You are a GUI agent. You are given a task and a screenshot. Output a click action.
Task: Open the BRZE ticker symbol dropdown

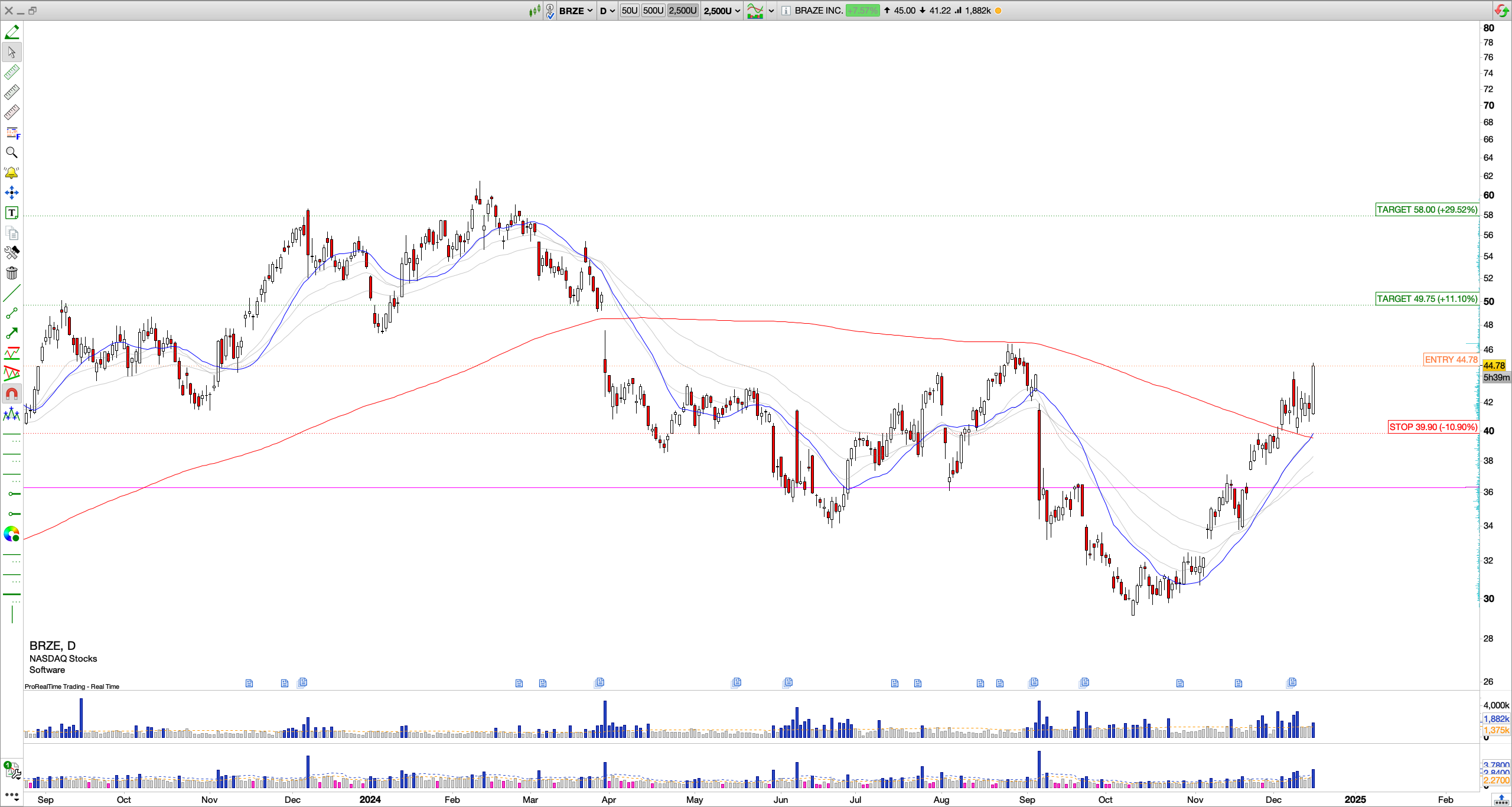[576, 11]
